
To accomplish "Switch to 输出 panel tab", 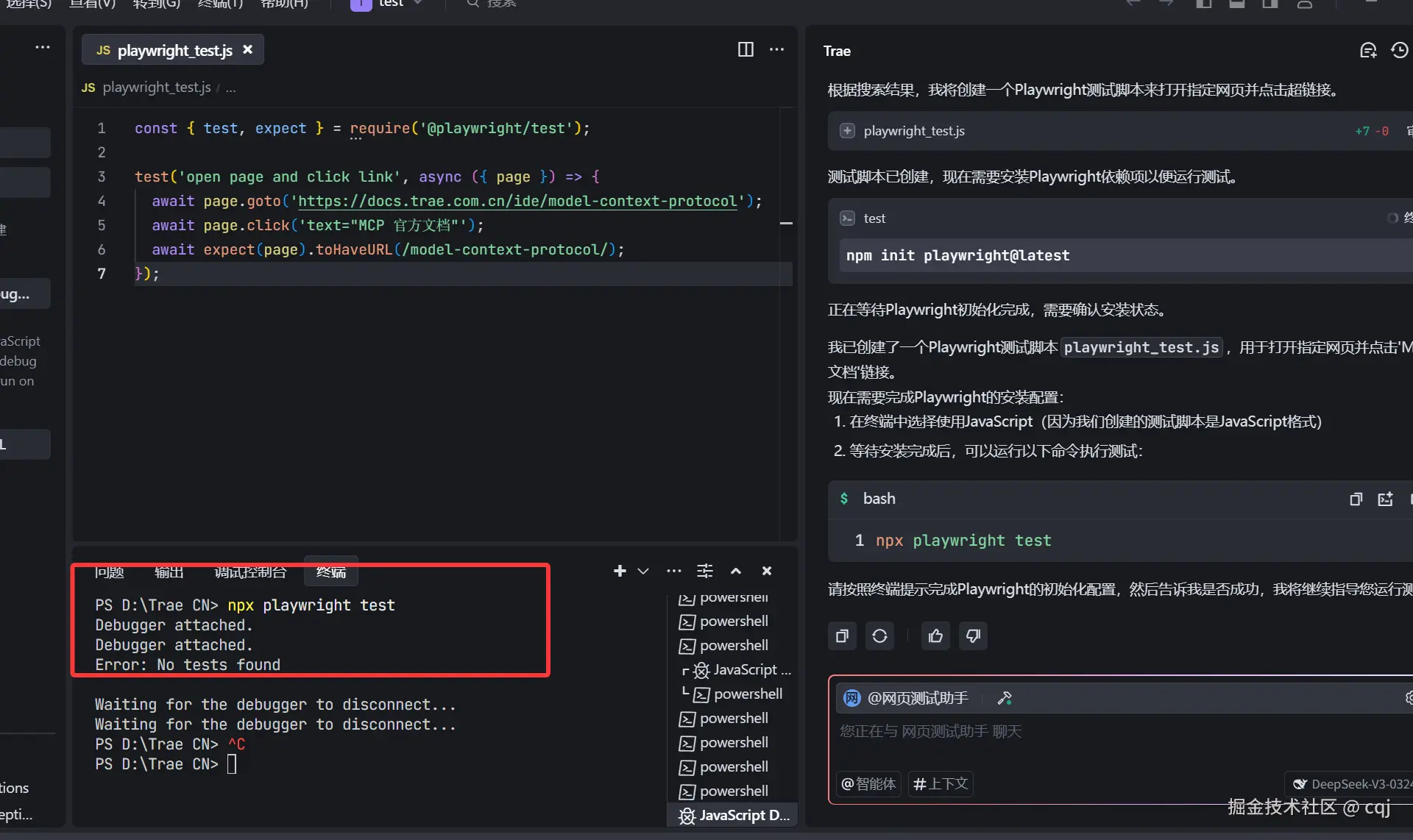I will [169, 572].
